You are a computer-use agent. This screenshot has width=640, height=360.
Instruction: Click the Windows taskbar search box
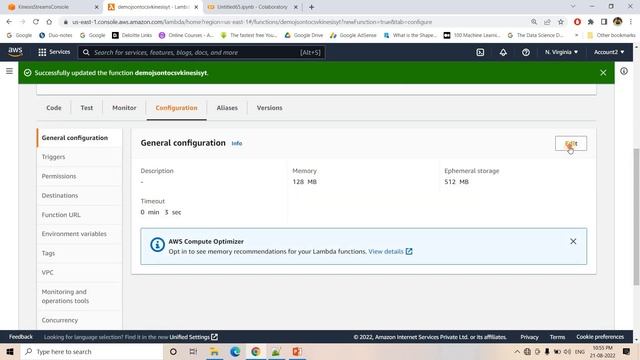coord(91,351)
